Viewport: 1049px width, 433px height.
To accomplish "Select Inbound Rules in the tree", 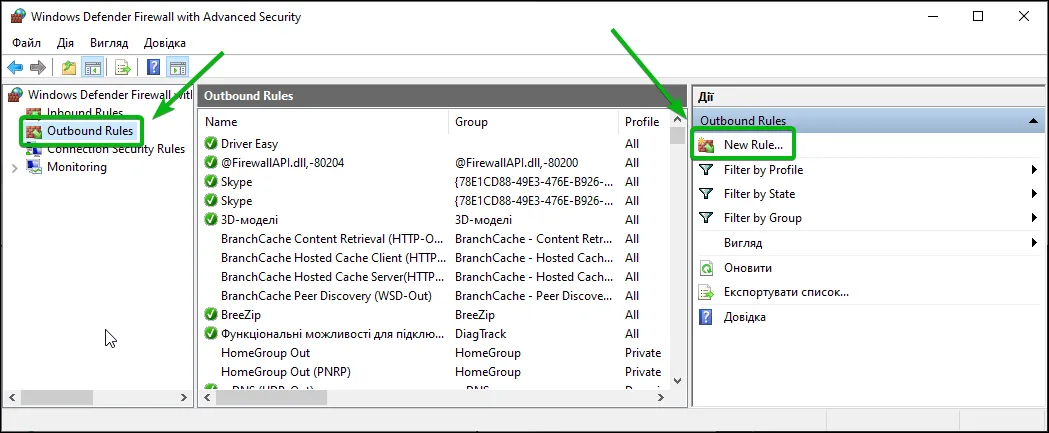I will 85,112.
